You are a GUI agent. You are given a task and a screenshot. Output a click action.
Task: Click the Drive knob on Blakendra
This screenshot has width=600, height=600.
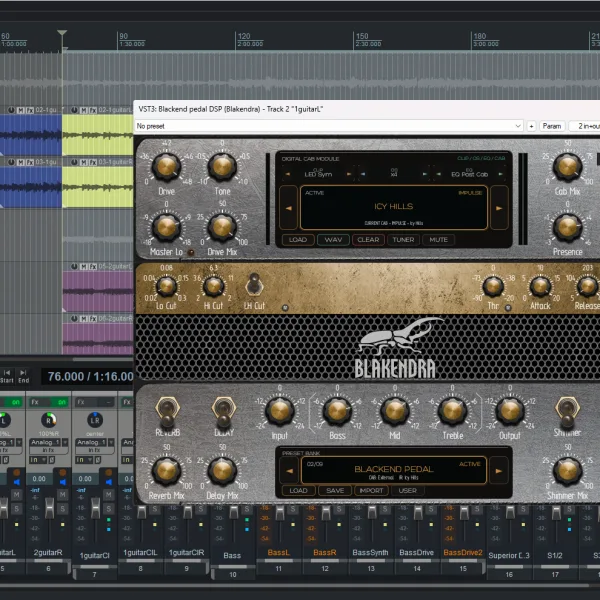[x=166, y=167]
